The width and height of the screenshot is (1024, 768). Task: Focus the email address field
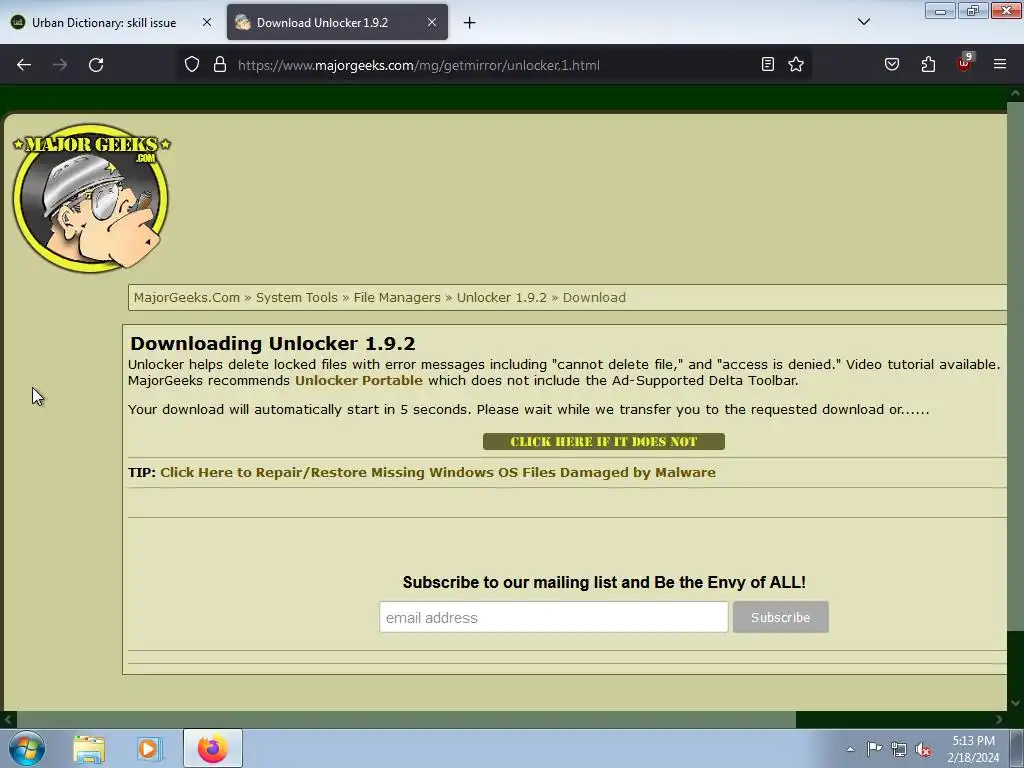pyautogui.click(x=553, y=617)
